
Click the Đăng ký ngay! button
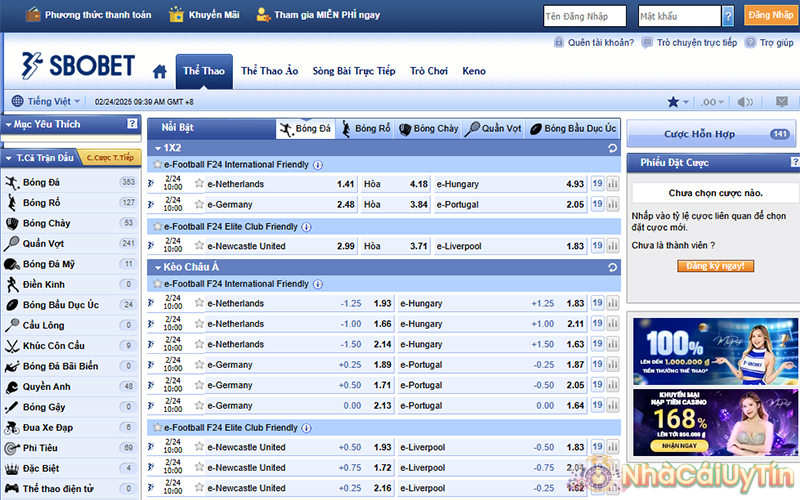coord(714,267)
